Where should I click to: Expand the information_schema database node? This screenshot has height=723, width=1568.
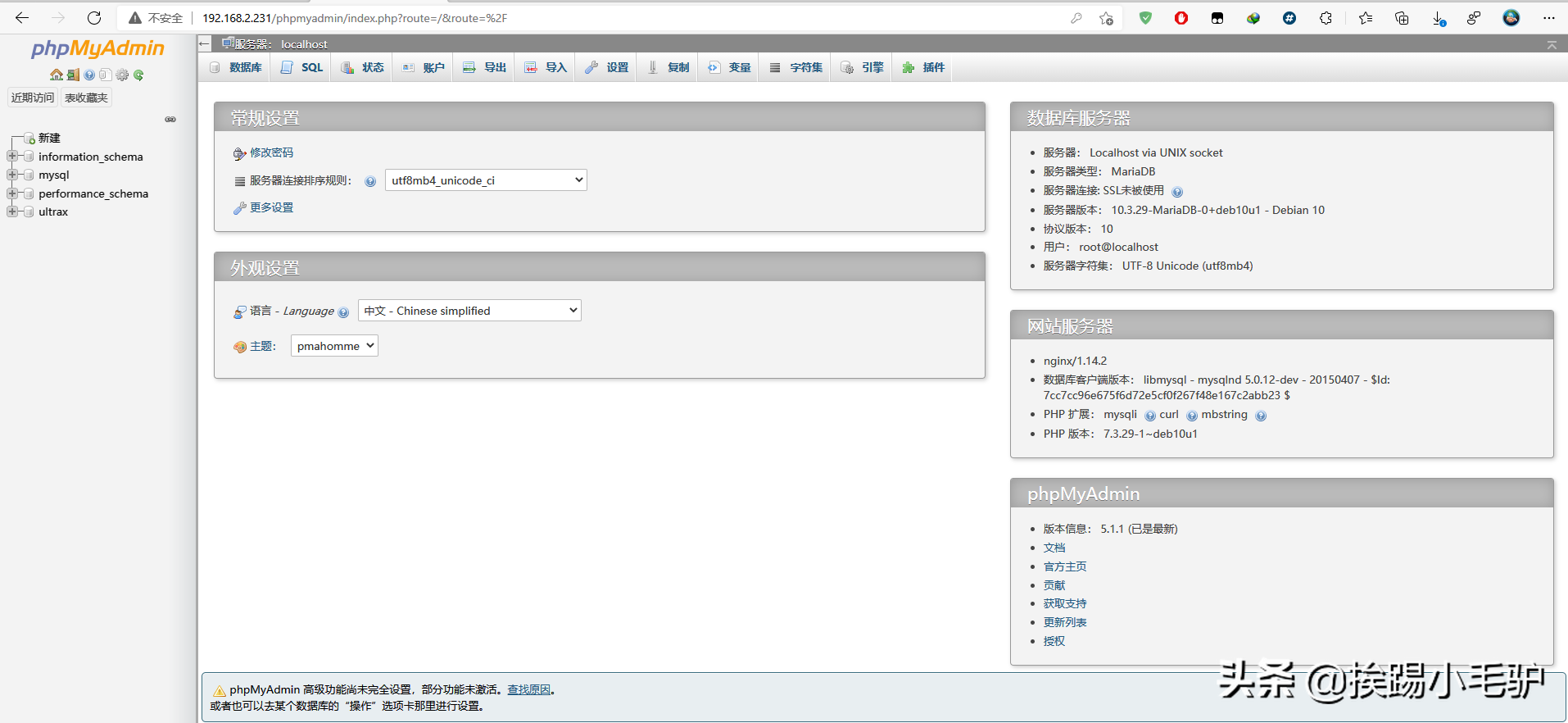pyautogui.click(x=12, y=156)
